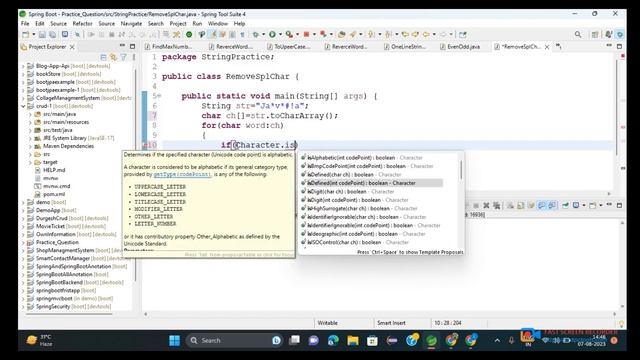Image resolution: width=640 pixels, height=360 pixels.
Task: Click the Pin Console icon
Action: pyautogui.click(x=565, y=205)
